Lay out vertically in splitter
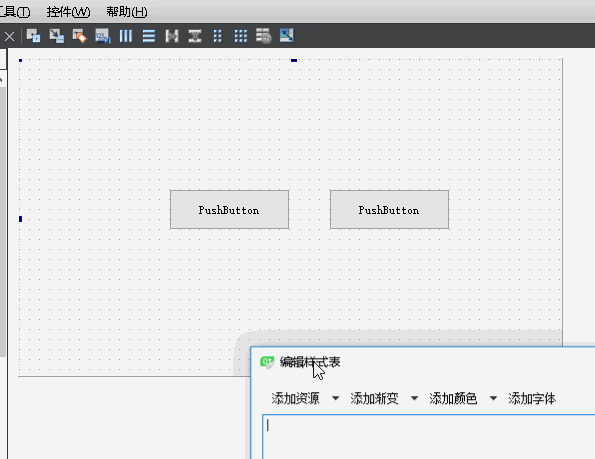This screenshot has height=459, width=595. click(x=195, y=36)
